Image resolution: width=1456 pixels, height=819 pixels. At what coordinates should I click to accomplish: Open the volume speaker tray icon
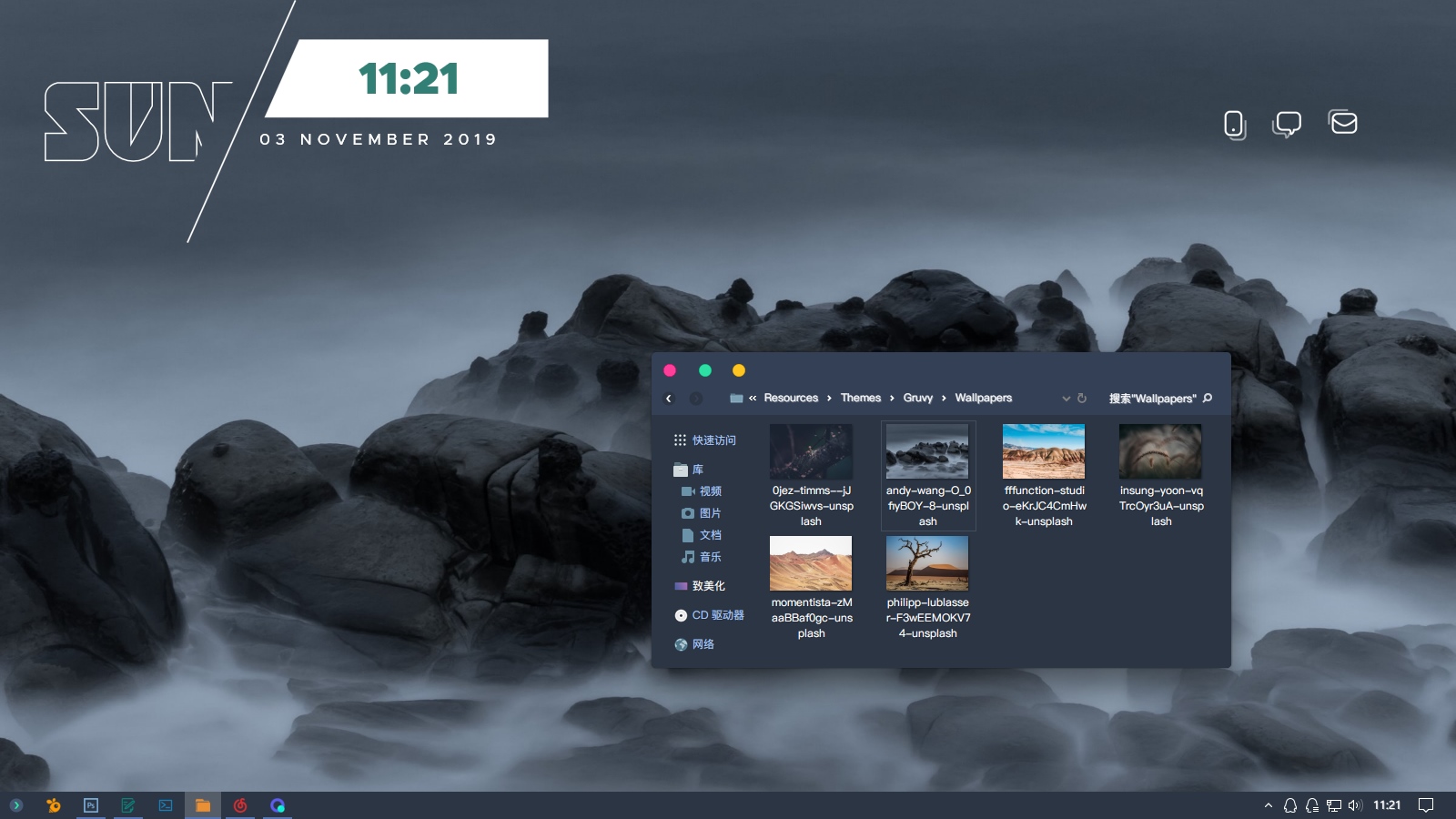tap(1355, 805)
